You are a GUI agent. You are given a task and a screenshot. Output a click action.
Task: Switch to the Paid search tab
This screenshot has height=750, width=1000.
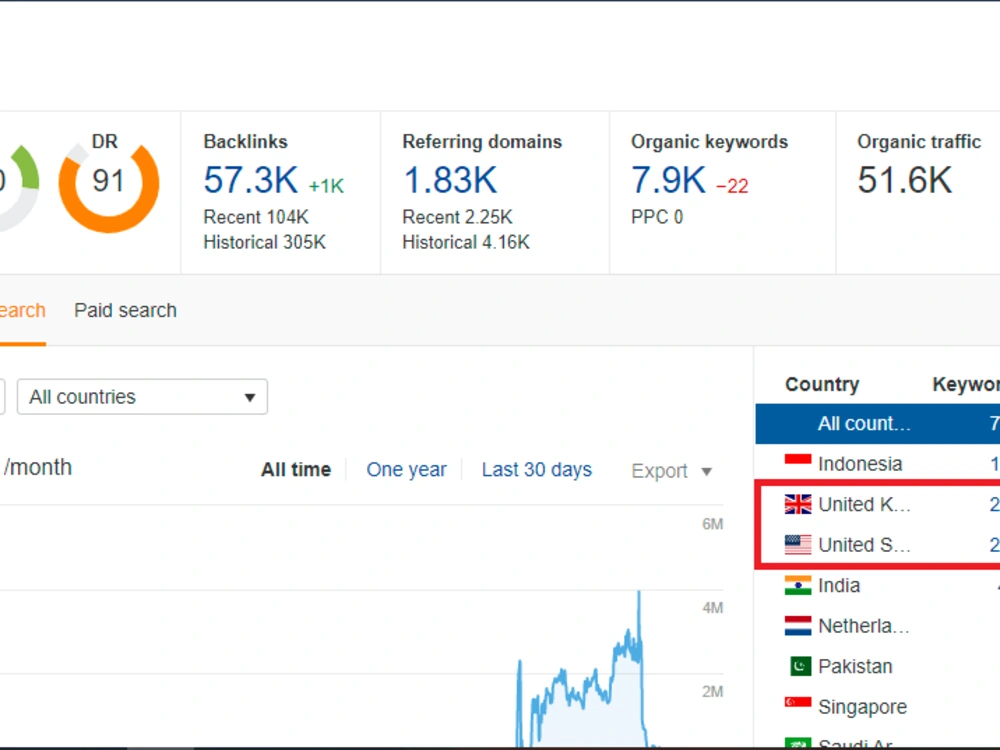(126, 311)
